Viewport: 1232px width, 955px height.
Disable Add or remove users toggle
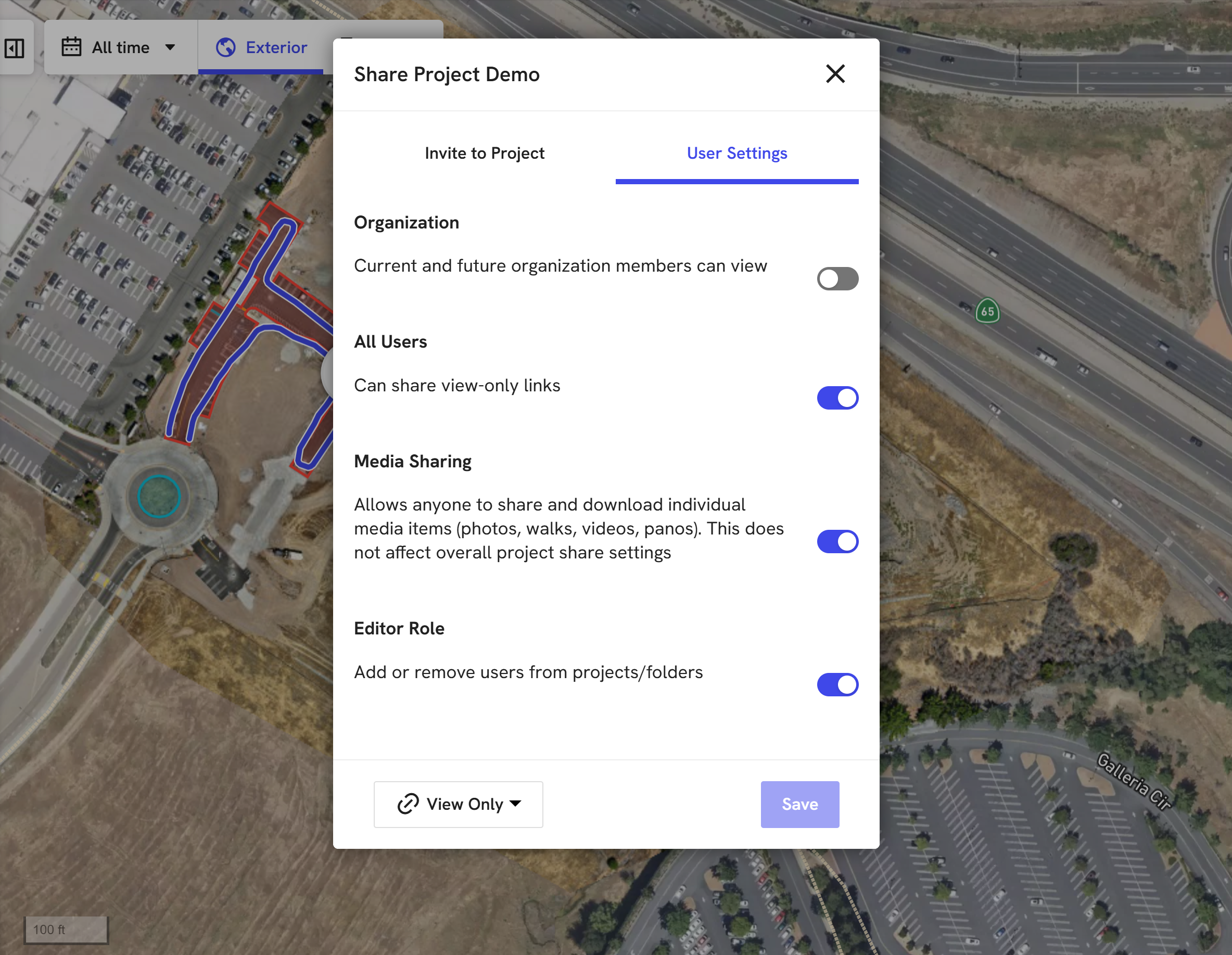click(x=837, y=685)
